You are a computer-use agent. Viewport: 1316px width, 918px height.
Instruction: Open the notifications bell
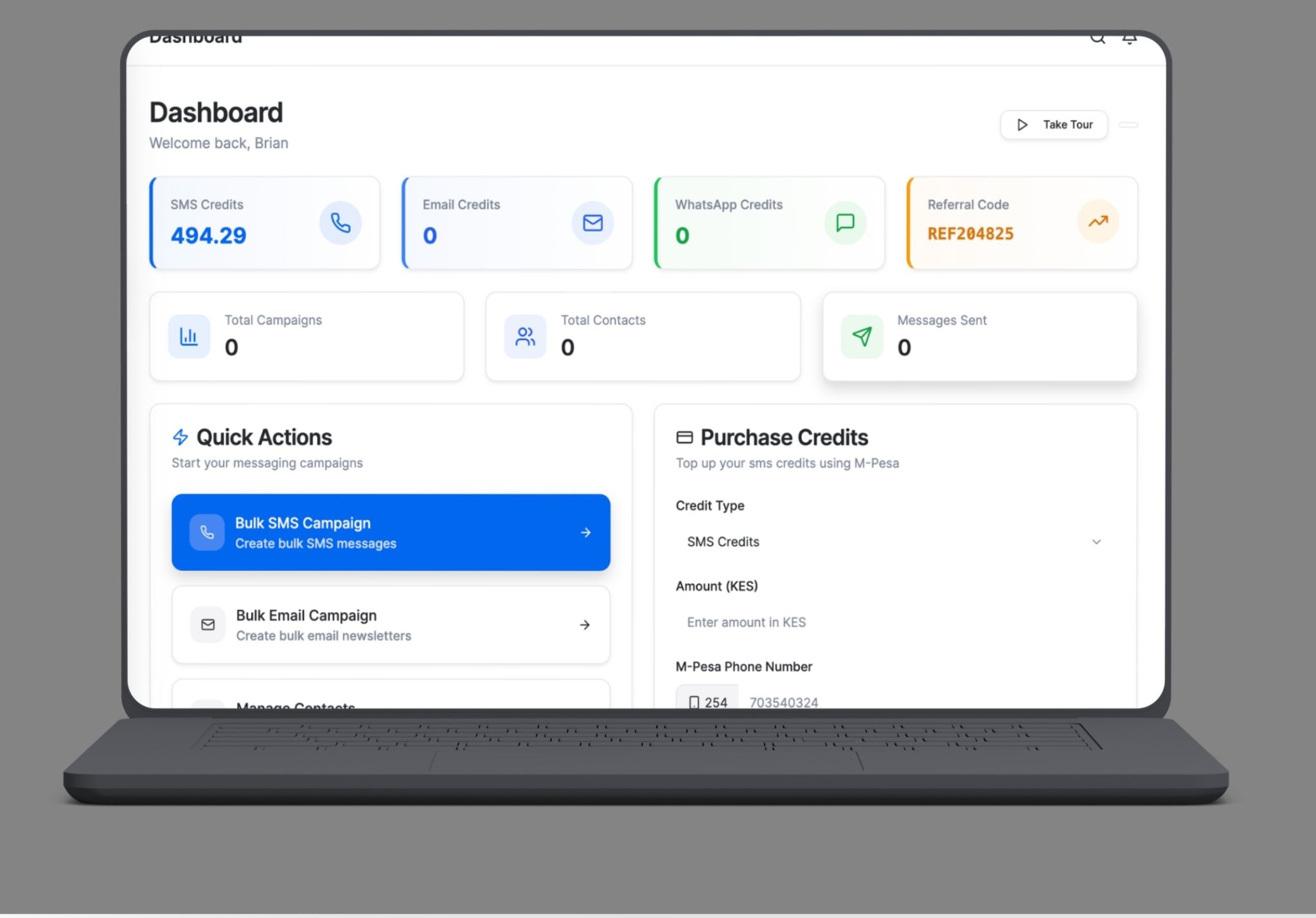[x=1129, y=39]
